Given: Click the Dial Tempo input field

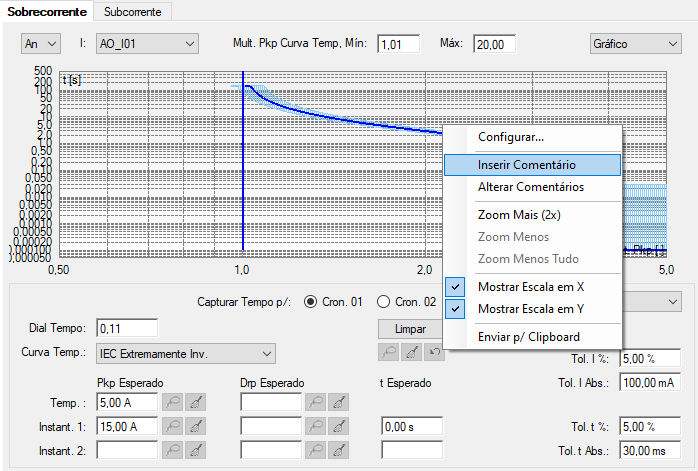Looking at the screenshot, I should point(127,329).
